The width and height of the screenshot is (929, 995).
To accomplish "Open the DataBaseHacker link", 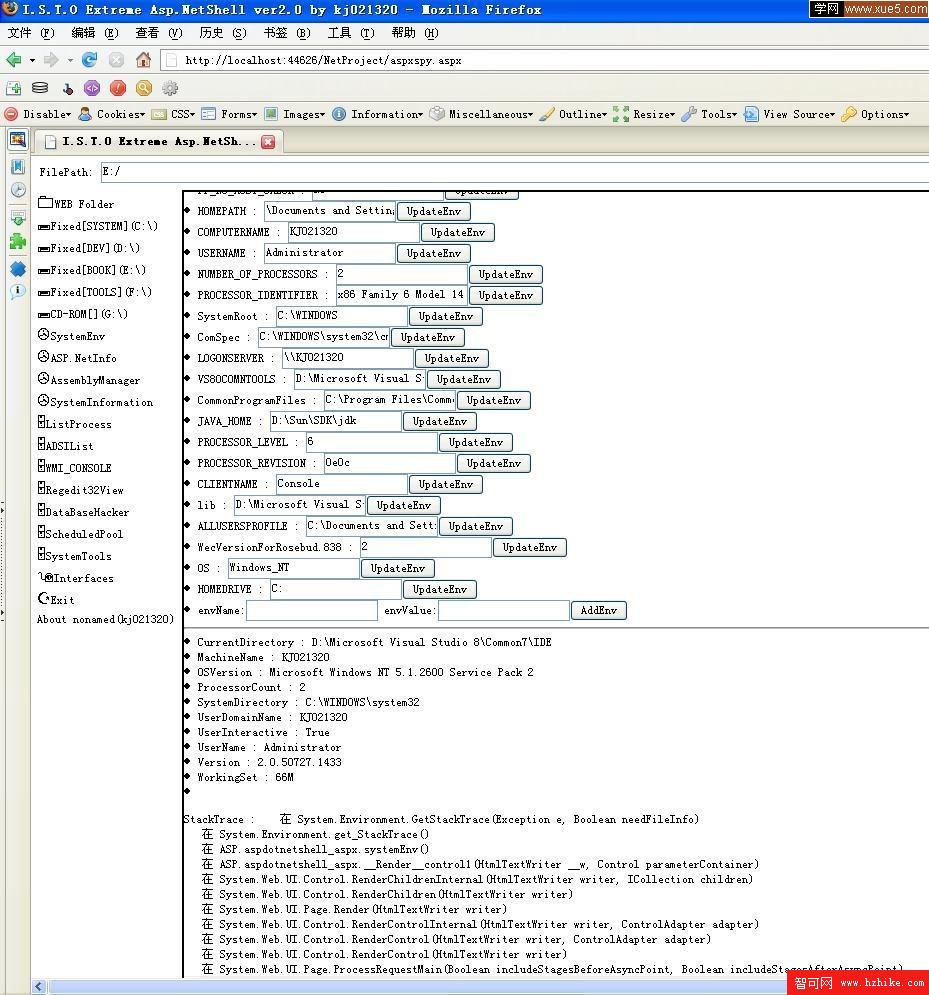I will click(83, 512).
